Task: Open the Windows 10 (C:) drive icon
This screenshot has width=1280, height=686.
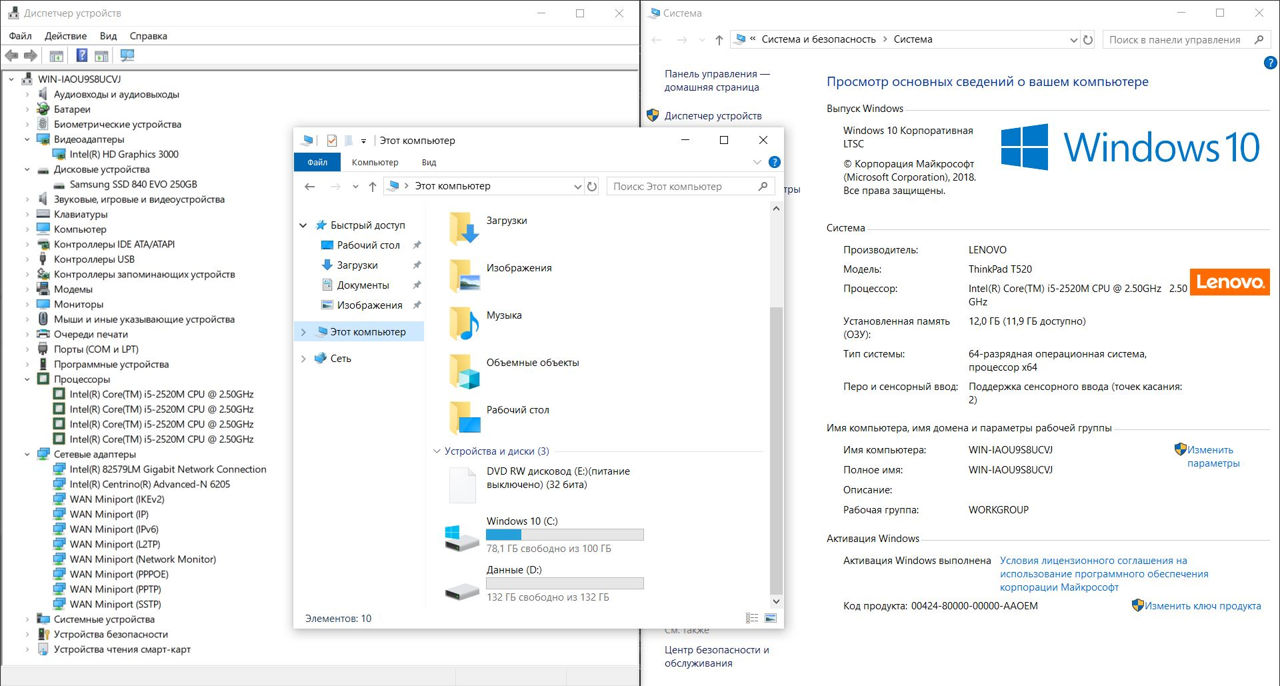Action: (462, 539)
